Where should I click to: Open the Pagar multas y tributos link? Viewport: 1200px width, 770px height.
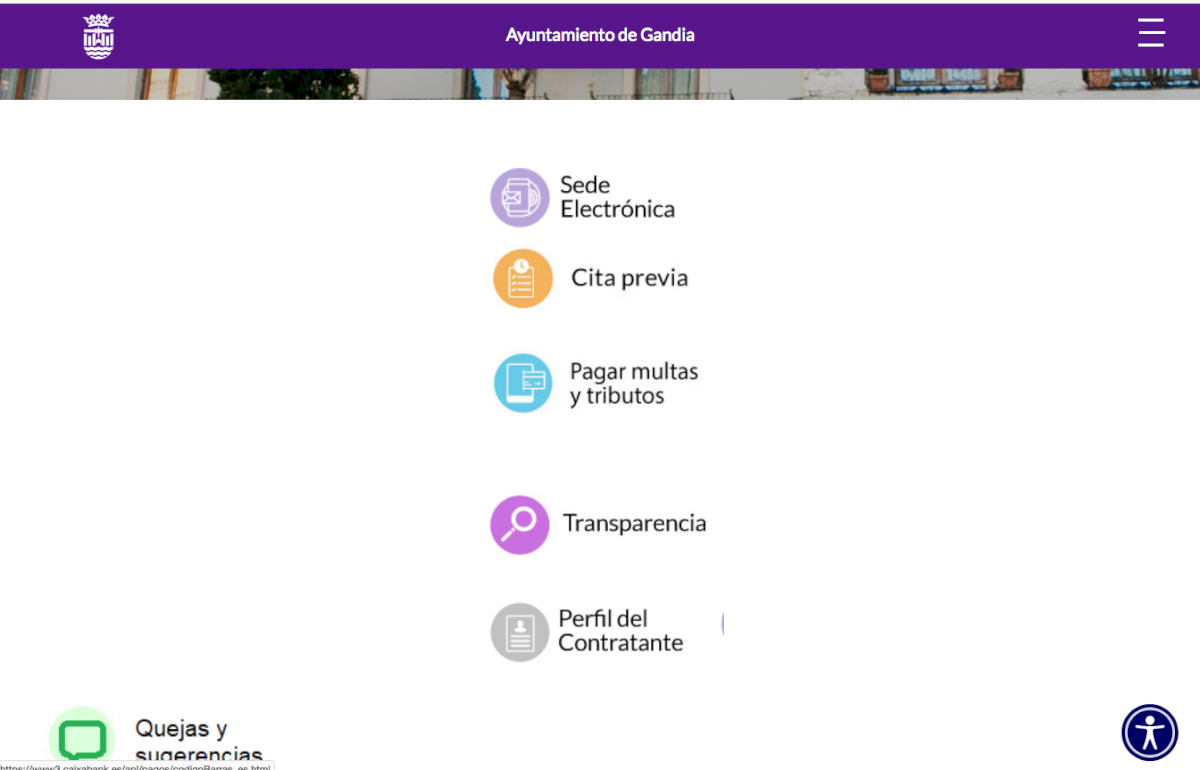[x=633, y=383]
